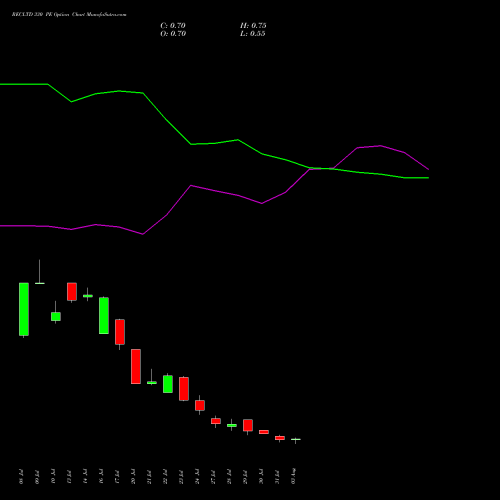The image size is (500, 500).
Task: Click the high value H: 0.75
Action: coord(253,26)
